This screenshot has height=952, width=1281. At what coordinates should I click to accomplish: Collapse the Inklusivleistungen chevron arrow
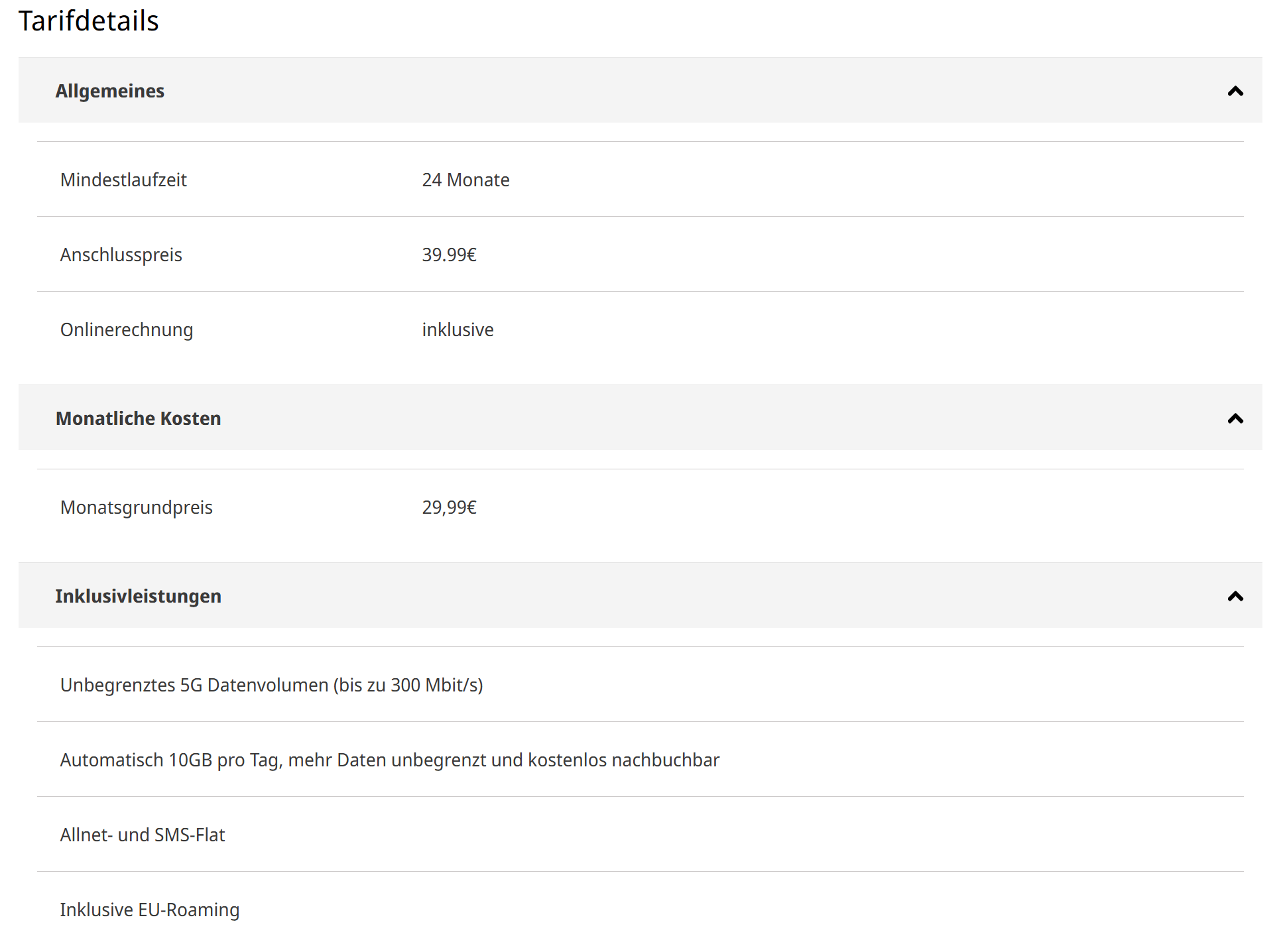click(x=1235, y=597)
